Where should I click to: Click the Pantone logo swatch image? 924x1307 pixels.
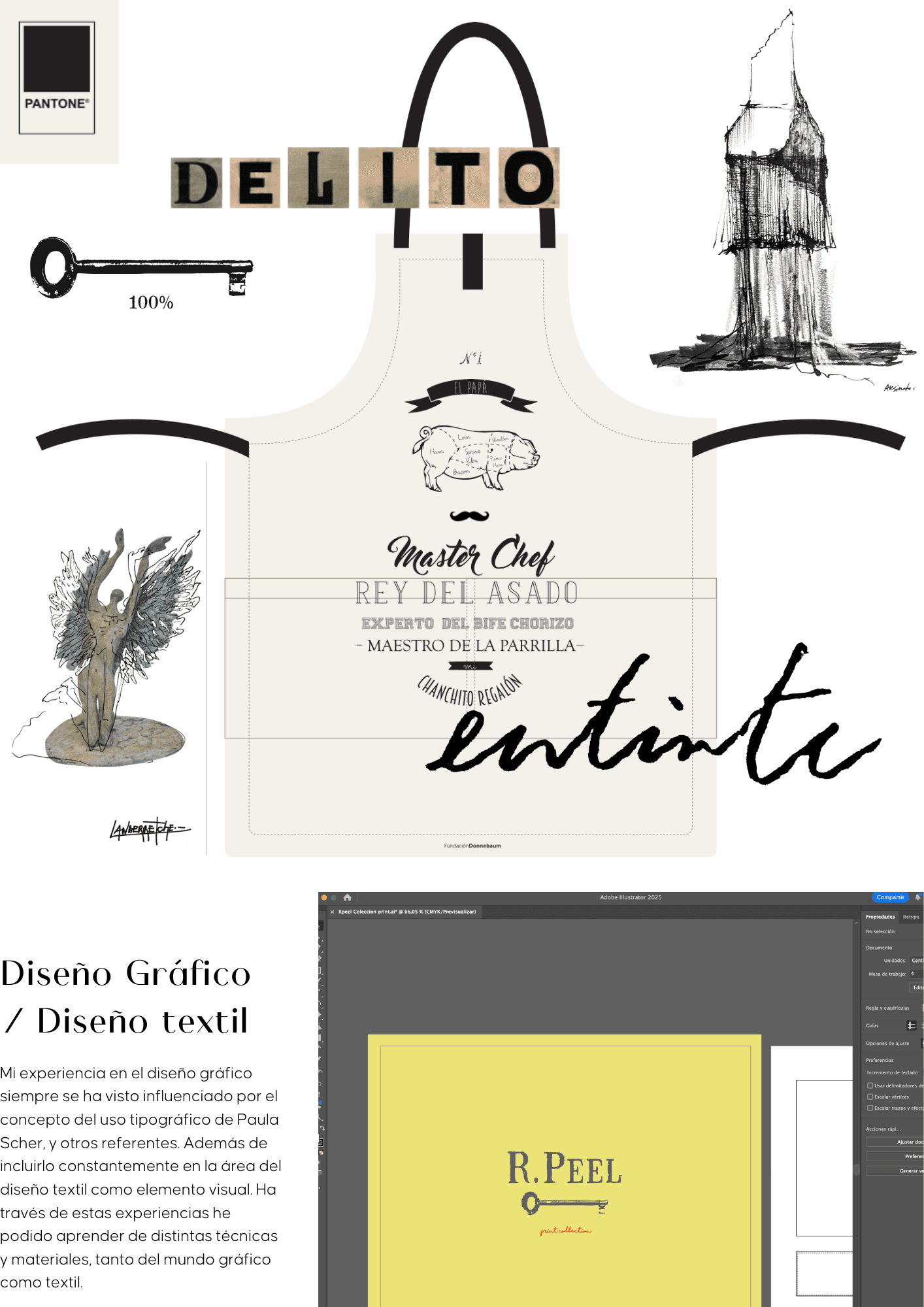(57, 78)
